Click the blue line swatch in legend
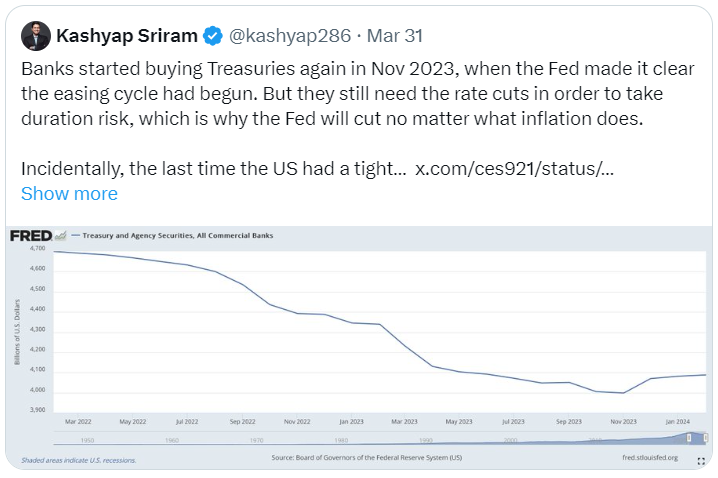Viewport: 718px width, 478px height. pyautogui.click(x=75, y=236)
